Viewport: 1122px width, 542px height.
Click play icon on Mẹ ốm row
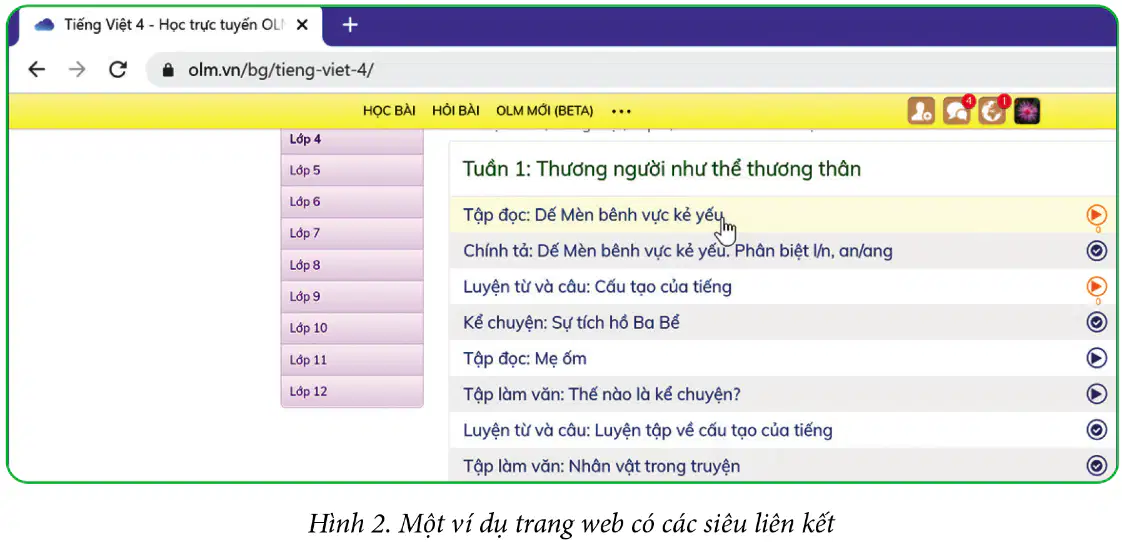1096,358
